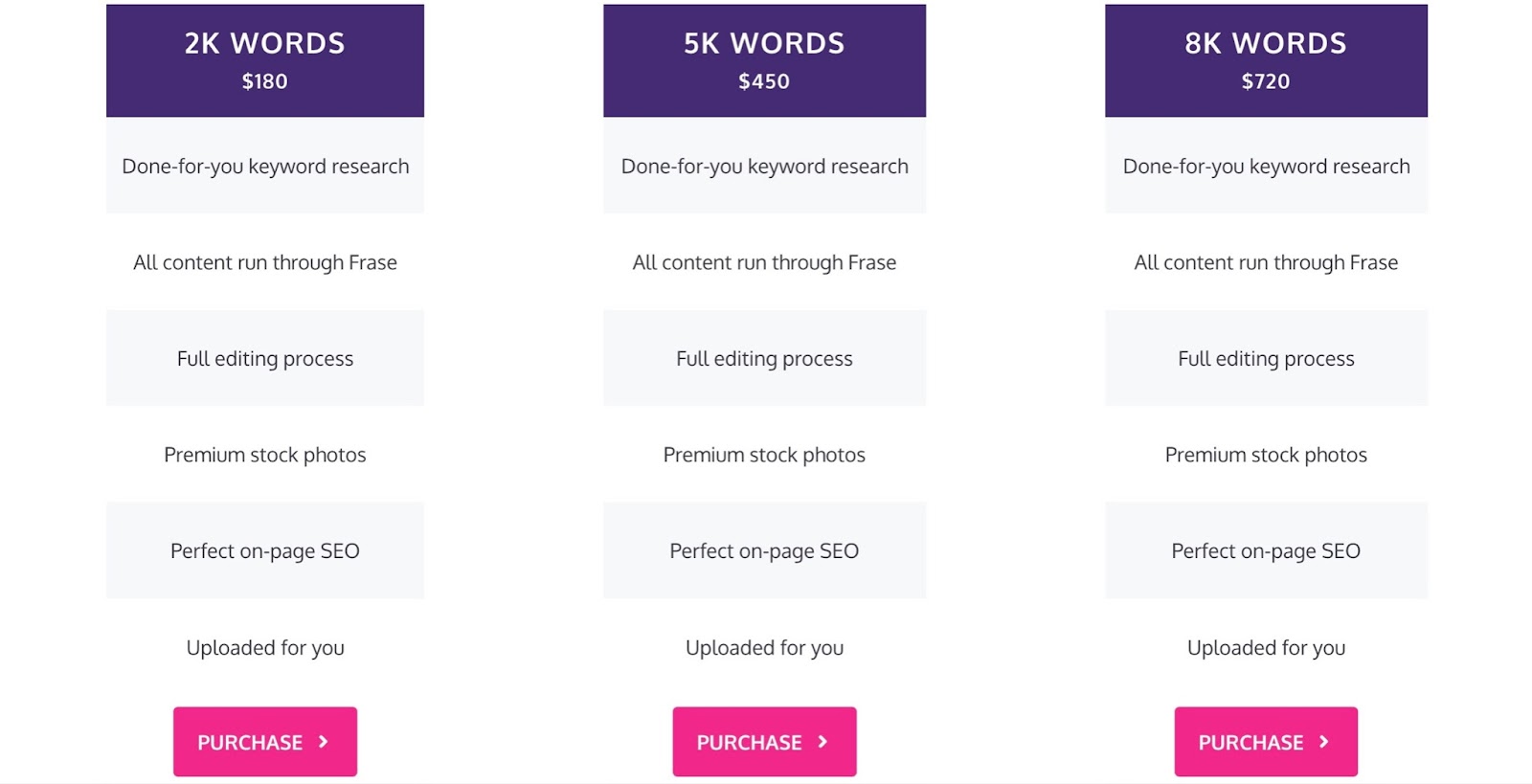
Task: Click the Purchase button for 8K Words
Action: click(1266, 742)
